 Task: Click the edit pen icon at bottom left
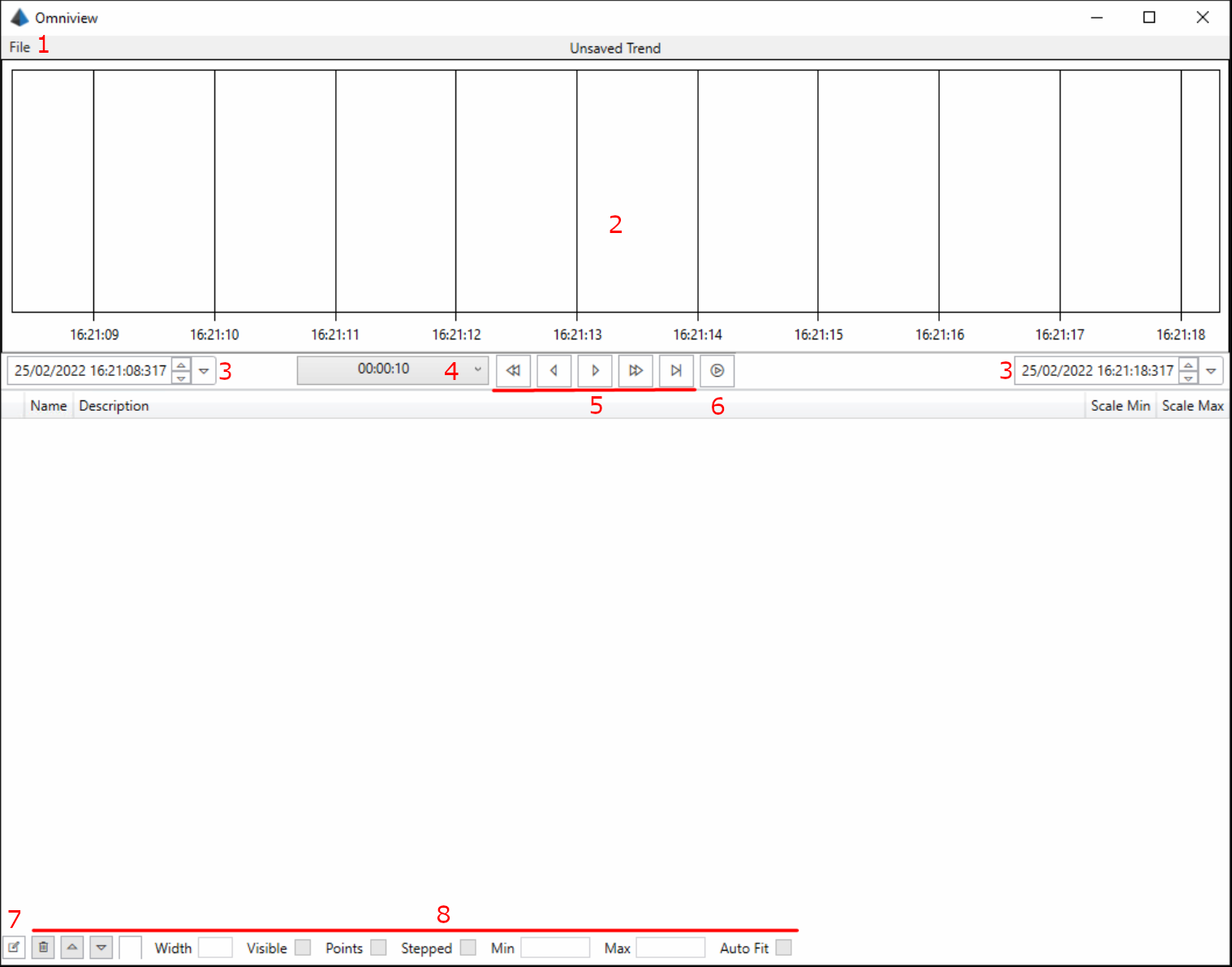pyautogui.click(x=14, y=948)
